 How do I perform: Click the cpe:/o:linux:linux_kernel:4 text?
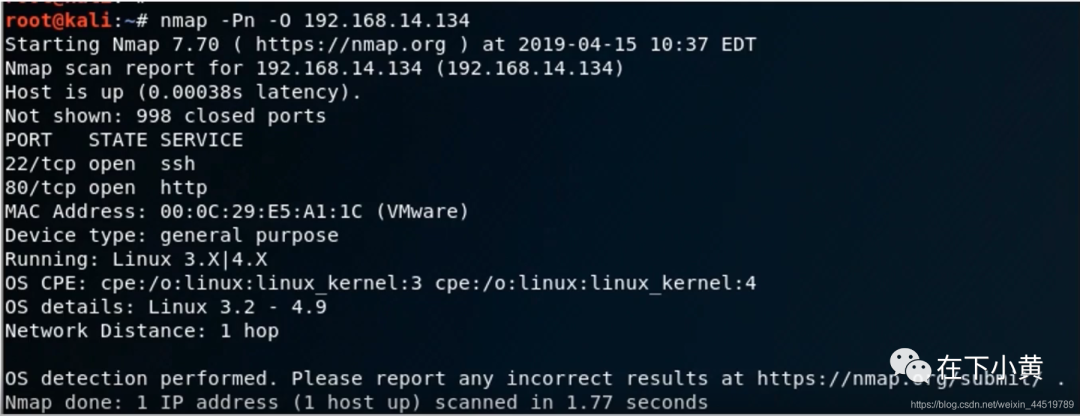pos(596,283)
